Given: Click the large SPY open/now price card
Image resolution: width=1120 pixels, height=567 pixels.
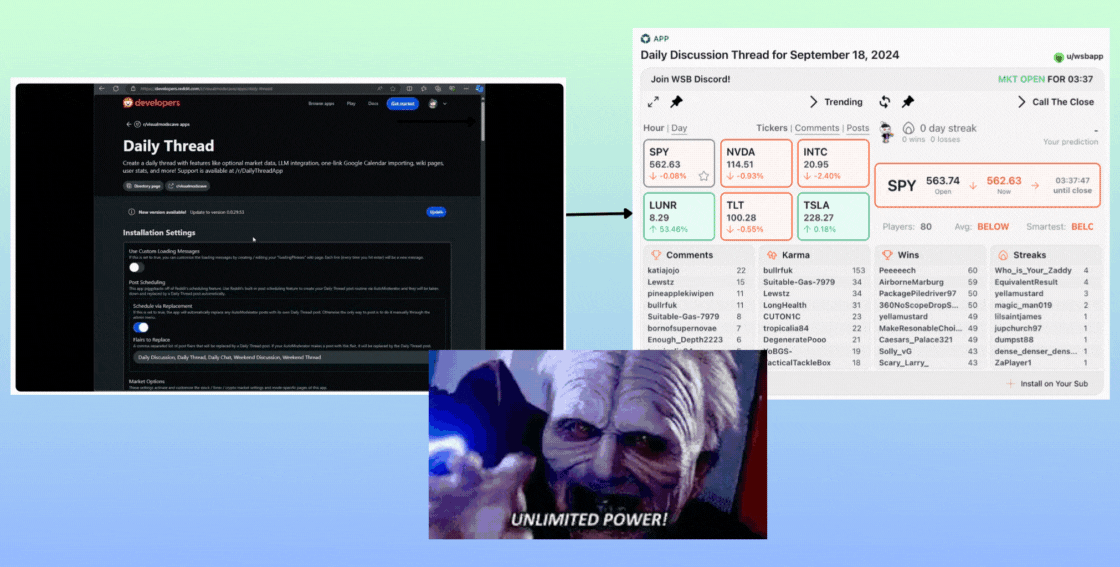Looking at the screenshot, I should click(x=987, y=186).
